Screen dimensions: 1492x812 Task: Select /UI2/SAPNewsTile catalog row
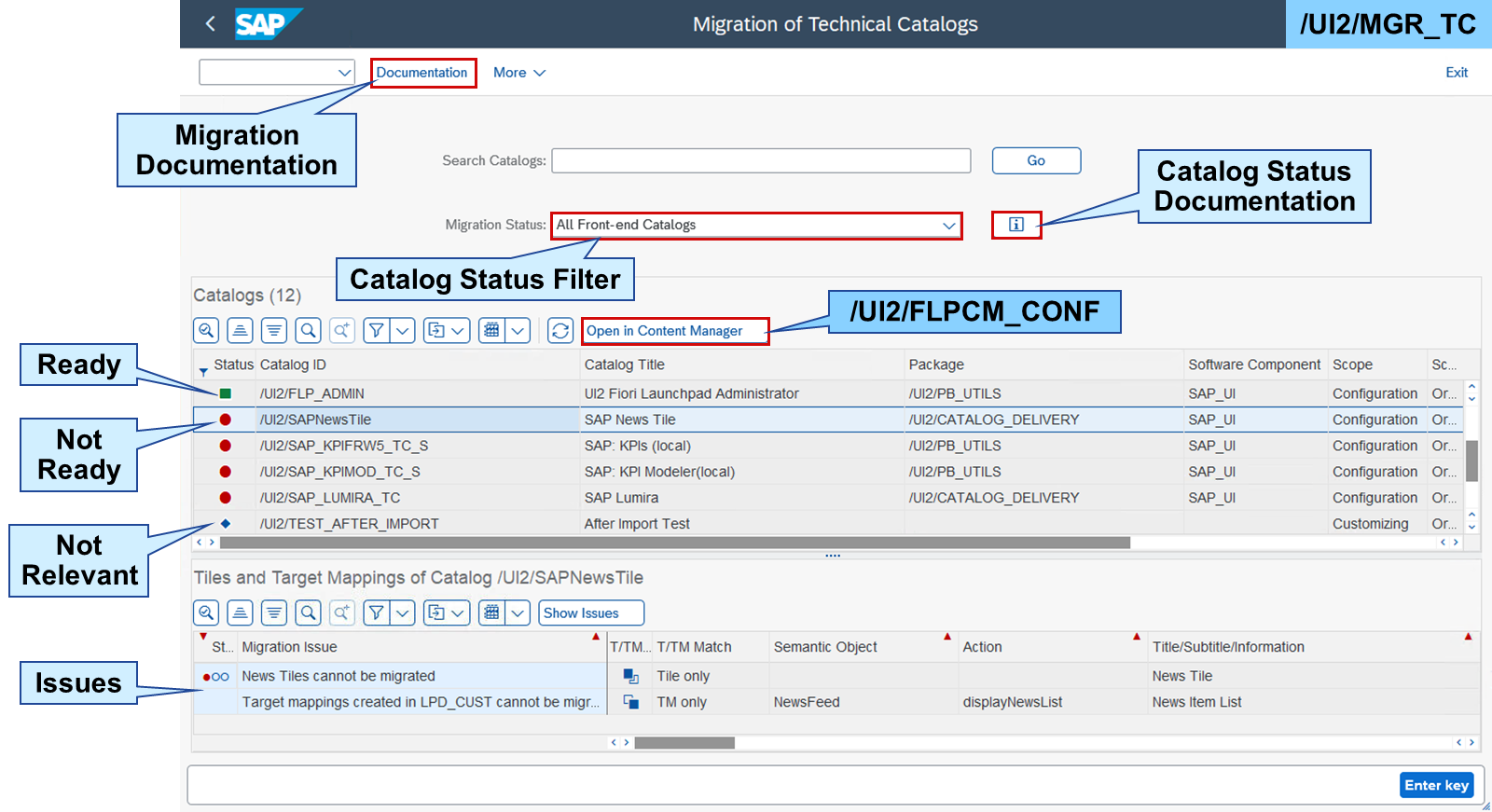(828, 420)
